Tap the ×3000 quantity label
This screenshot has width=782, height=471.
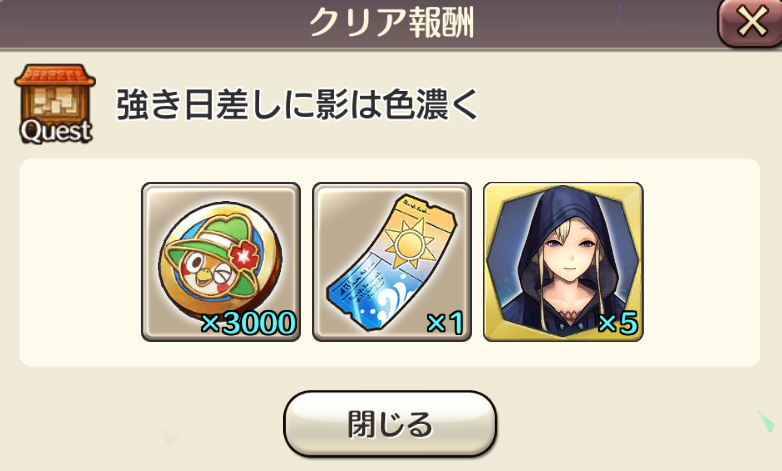point(248,323)
